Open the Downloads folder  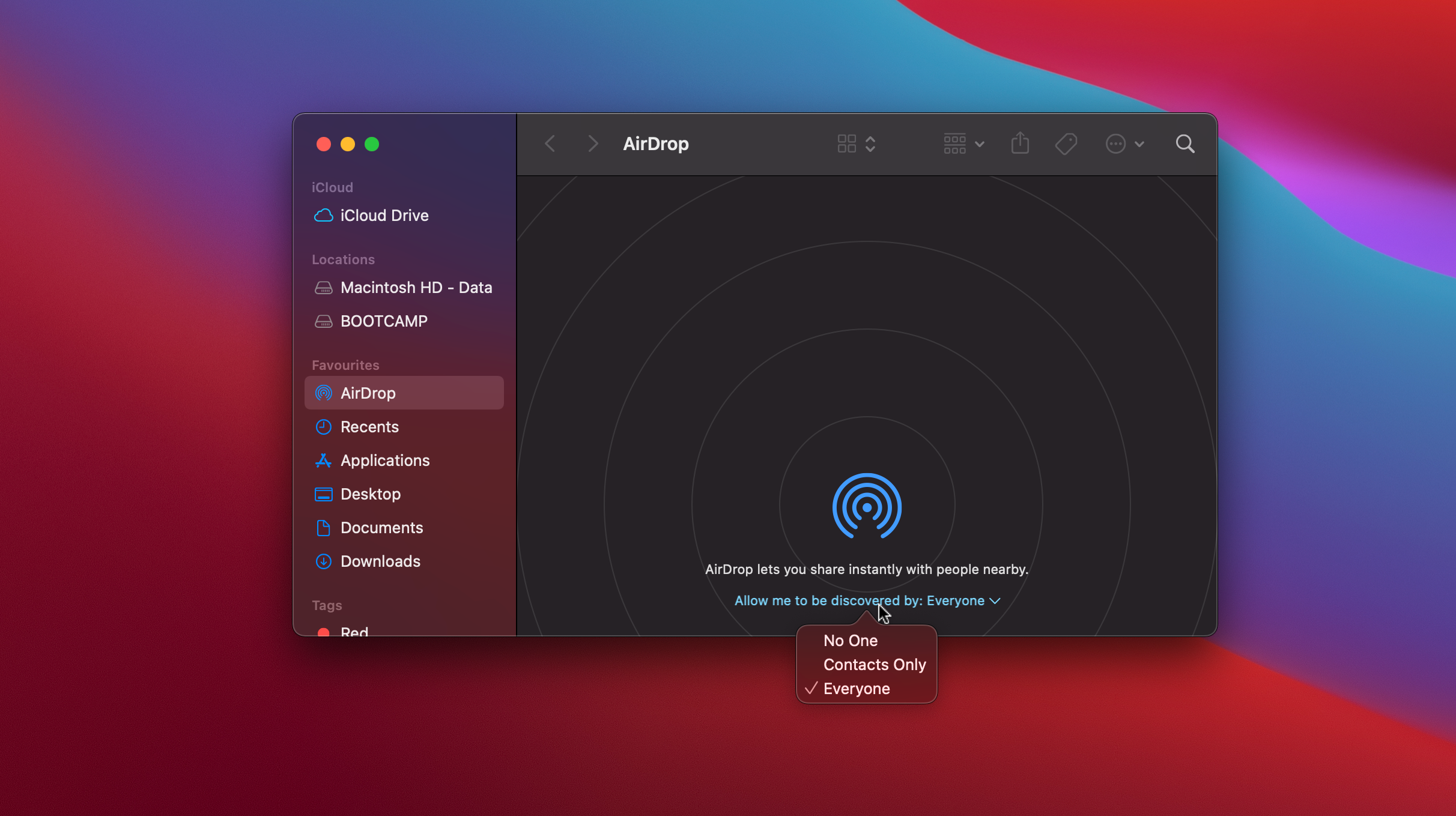pyautogui.click(x=404, y=561)
